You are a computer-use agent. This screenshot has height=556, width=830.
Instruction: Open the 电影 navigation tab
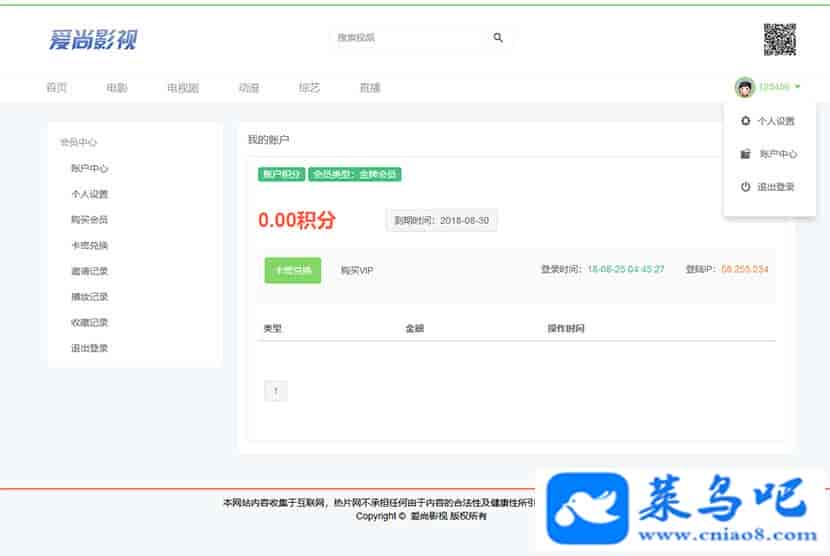[117, 88]
